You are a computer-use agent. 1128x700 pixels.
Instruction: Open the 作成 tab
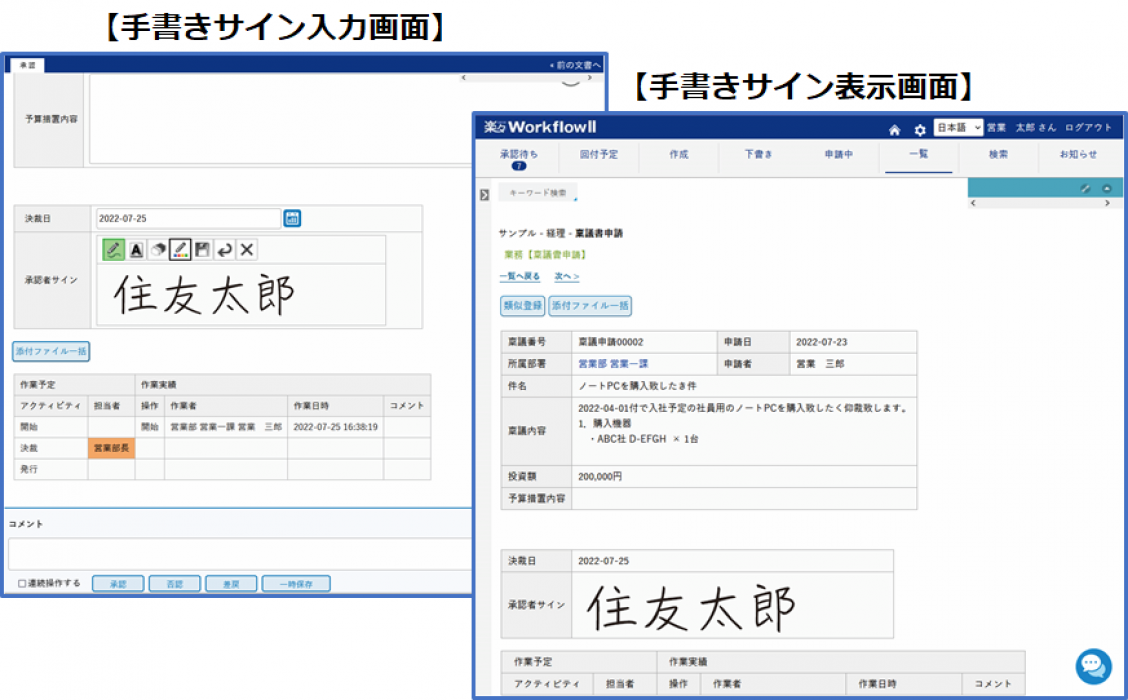[678, 155]
